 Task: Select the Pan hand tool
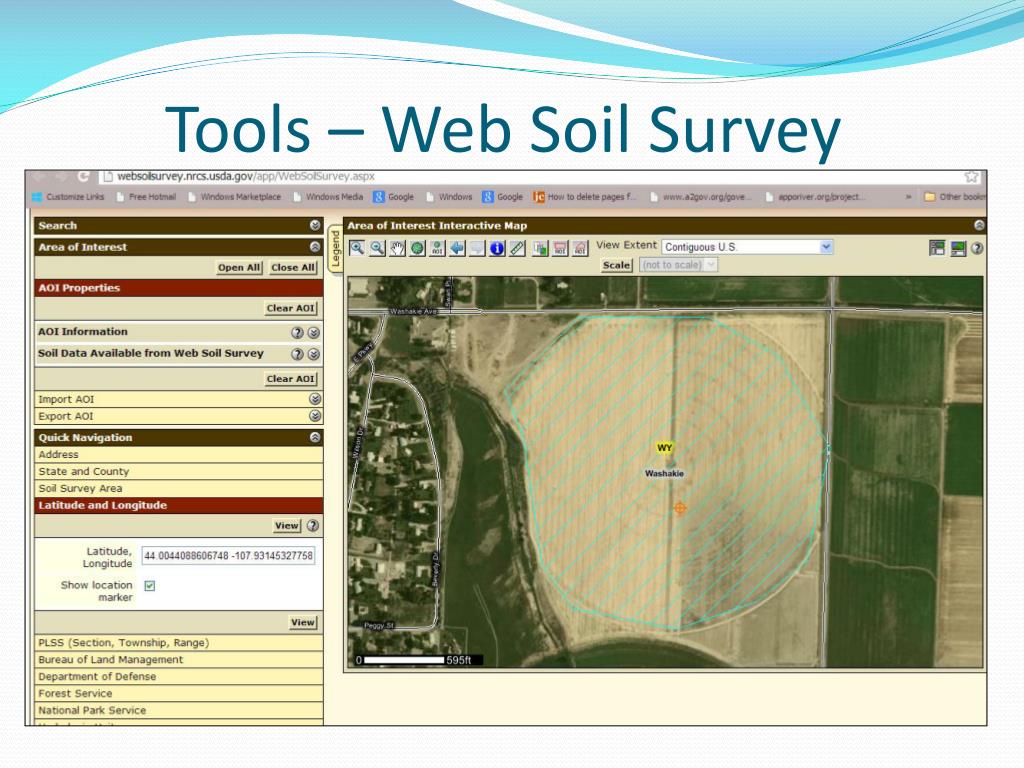(397, 248)
